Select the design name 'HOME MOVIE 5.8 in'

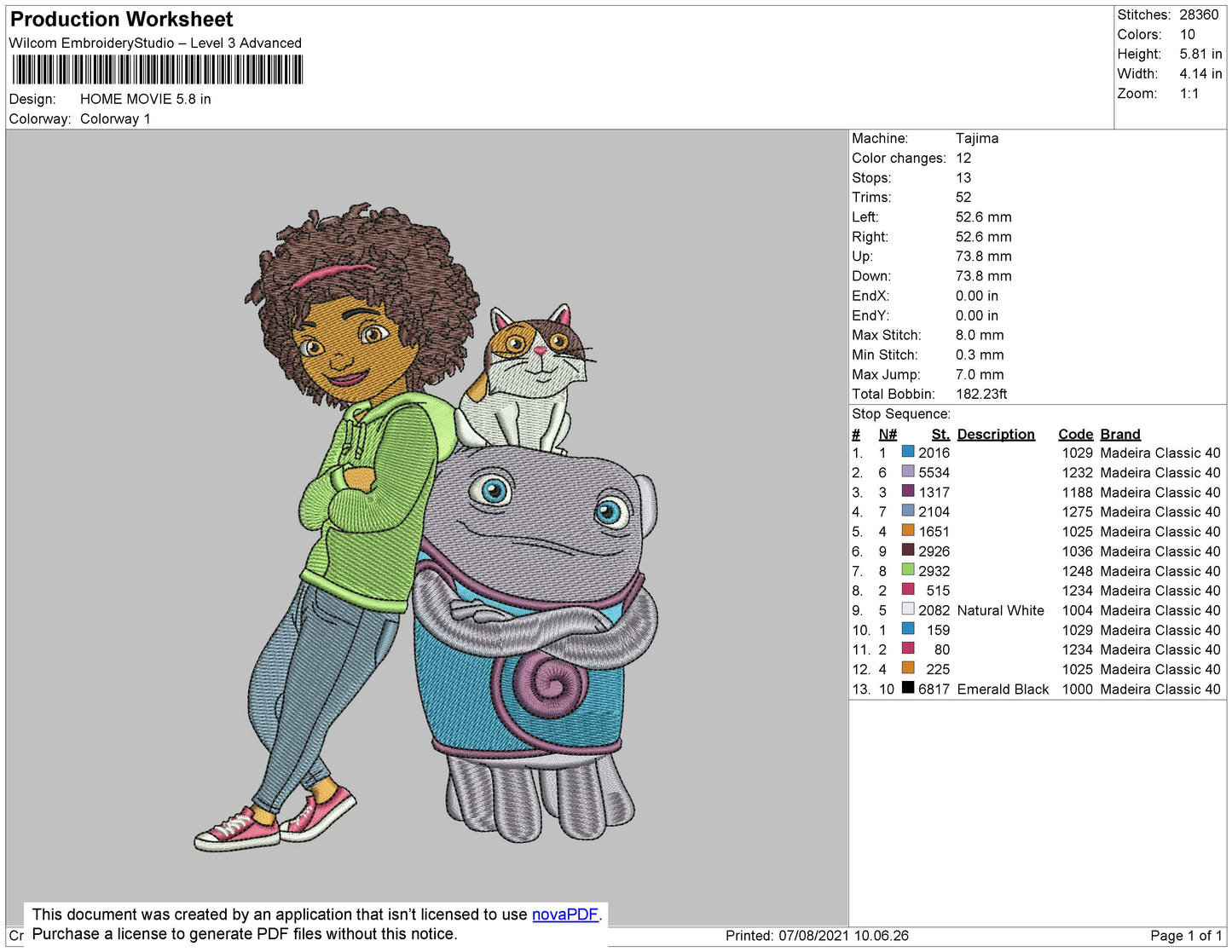(x=146, y=99)
